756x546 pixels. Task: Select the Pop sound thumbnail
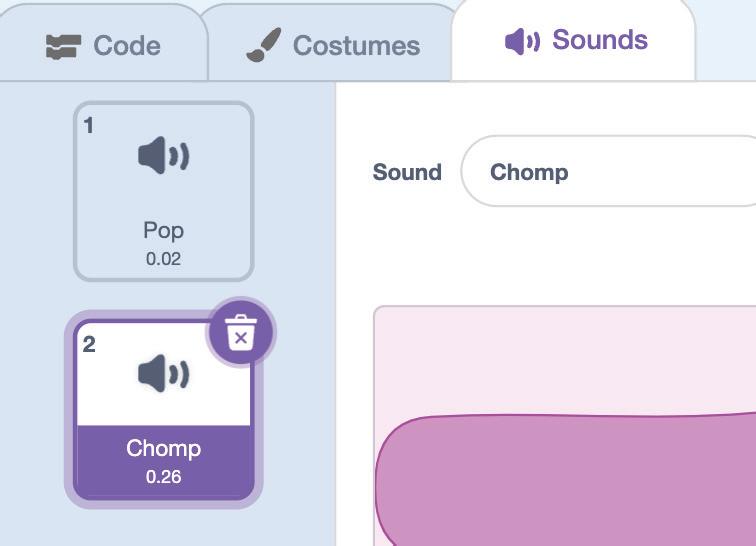[x=163, y=191]
